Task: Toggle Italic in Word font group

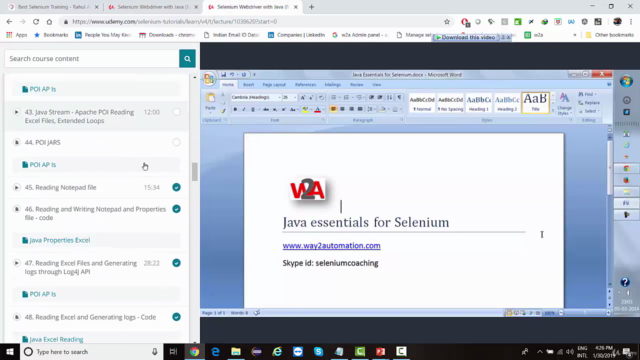Action: 244,109
